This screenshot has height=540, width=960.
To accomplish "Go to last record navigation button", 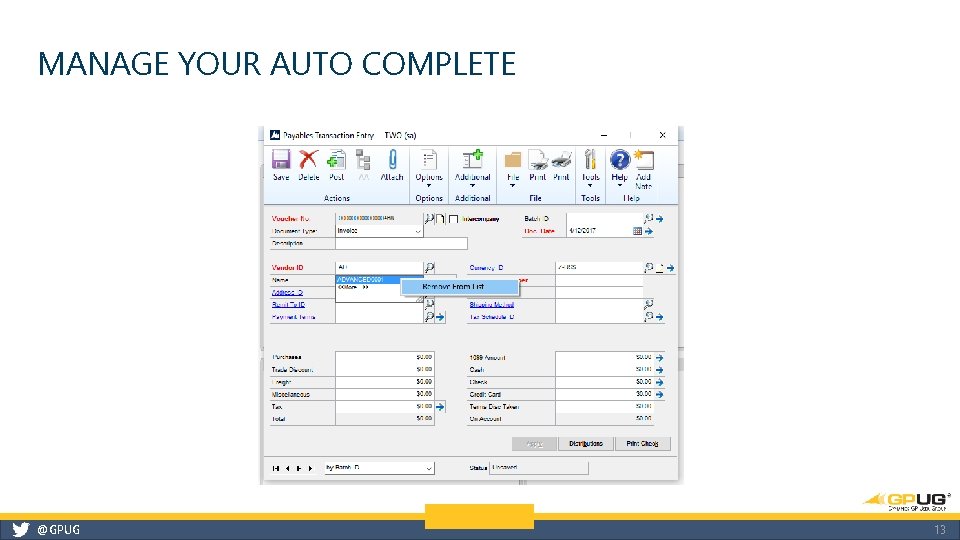I will tap(310, 468).
